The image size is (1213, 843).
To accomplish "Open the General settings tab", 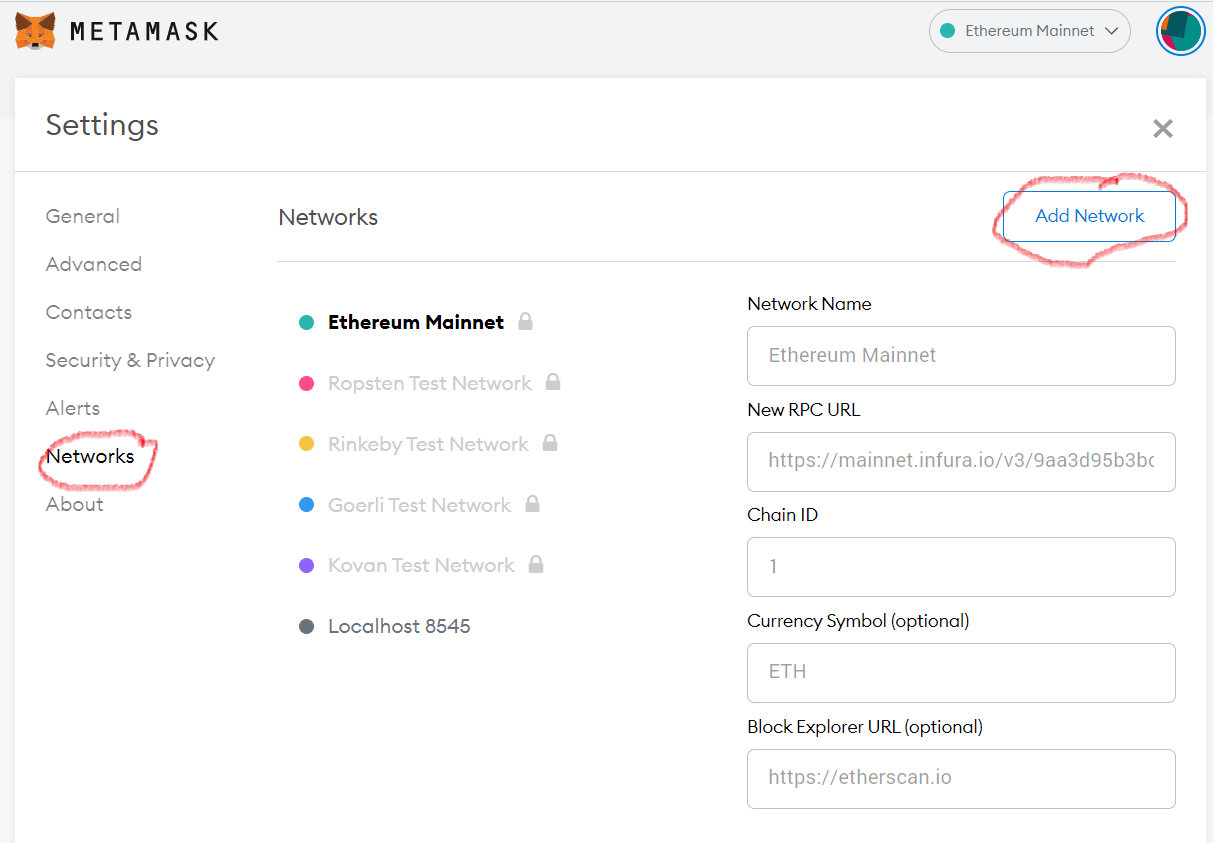I will coord(83,216).
